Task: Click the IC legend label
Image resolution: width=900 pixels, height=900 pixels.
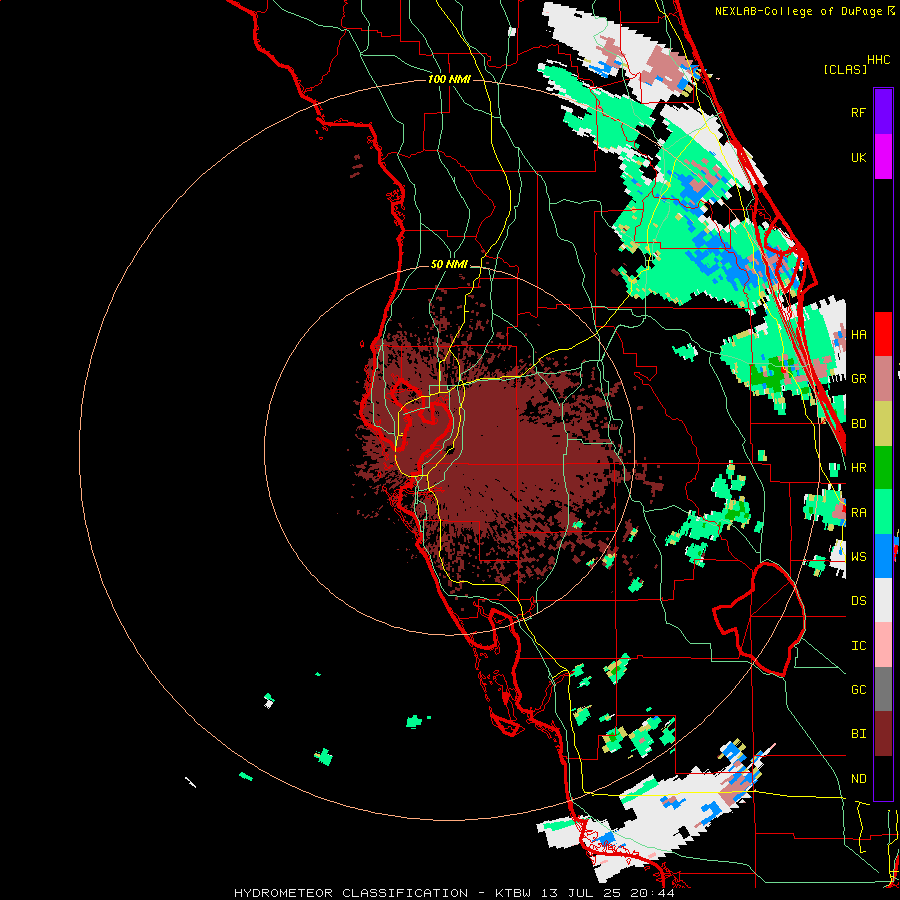Action: click(858, 646)
